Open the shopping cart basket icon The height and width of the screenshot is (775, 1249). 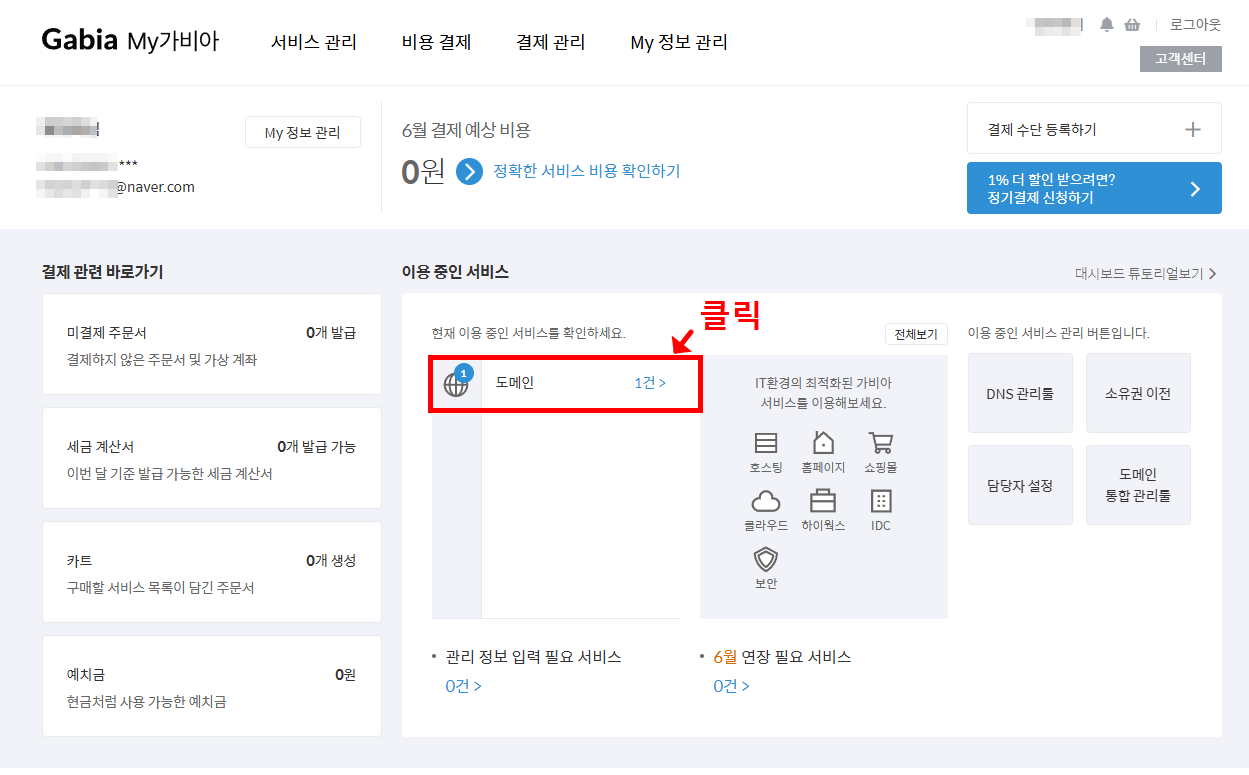1132,24
